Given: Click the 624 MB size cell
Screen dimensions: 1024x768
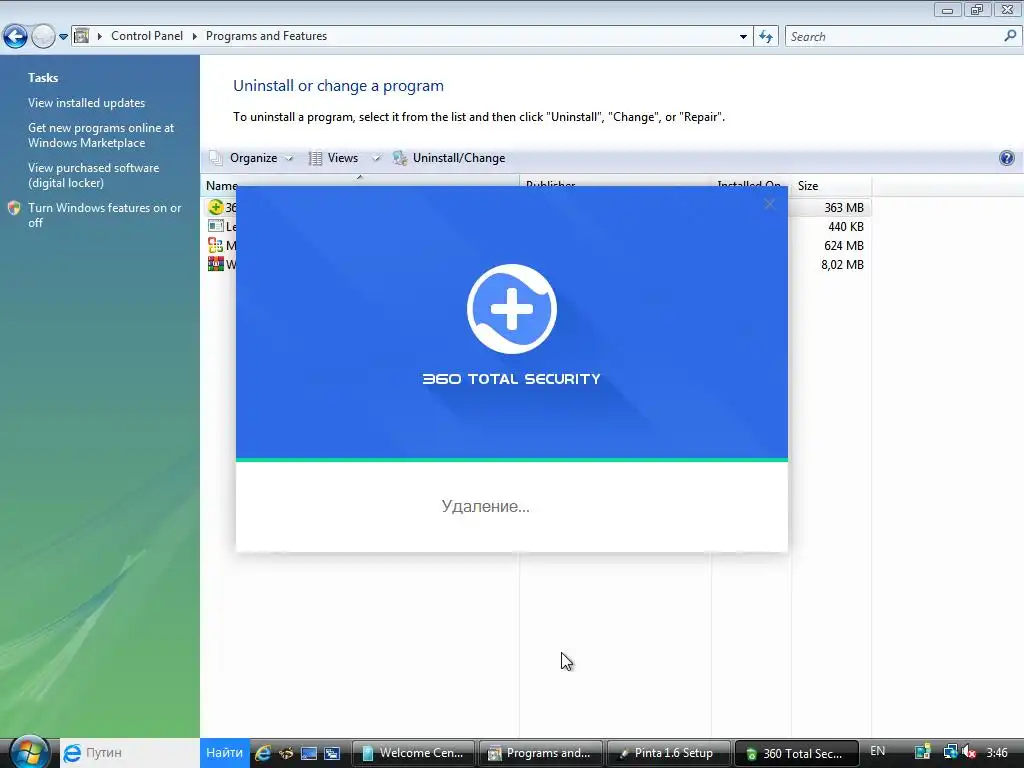Looking at the screenshot, I should click(x=844, y=246).
